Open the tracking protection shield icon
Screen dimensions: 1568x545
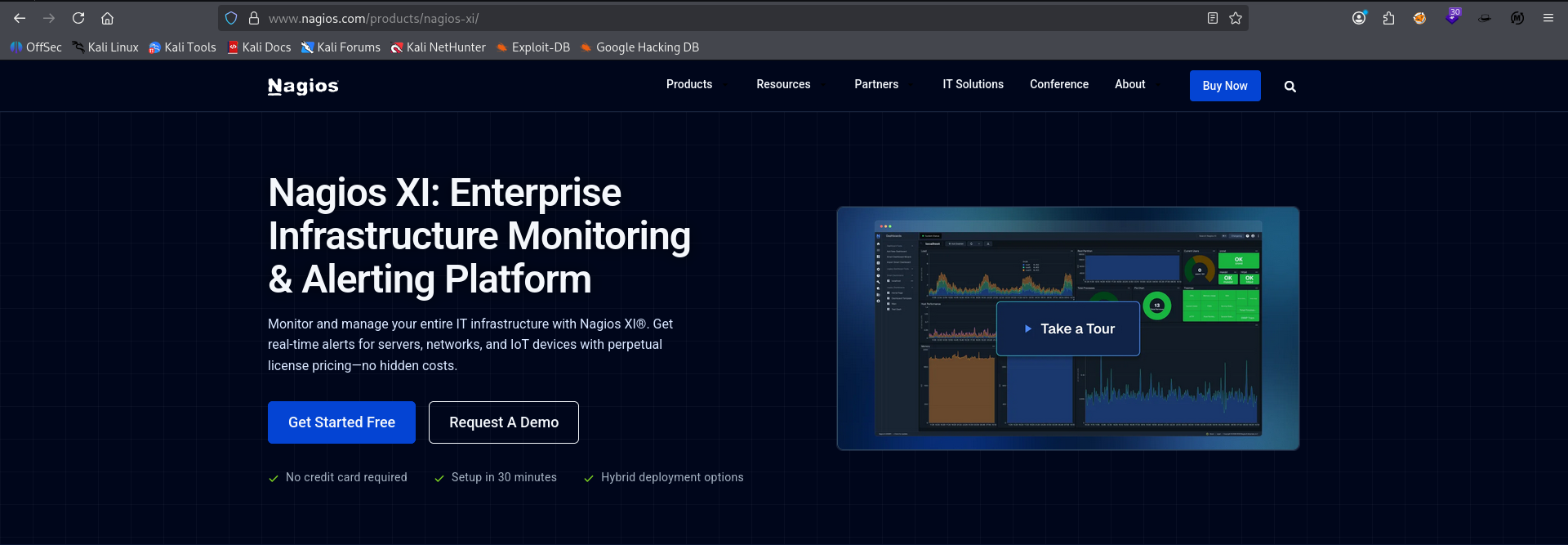(231, 18)
